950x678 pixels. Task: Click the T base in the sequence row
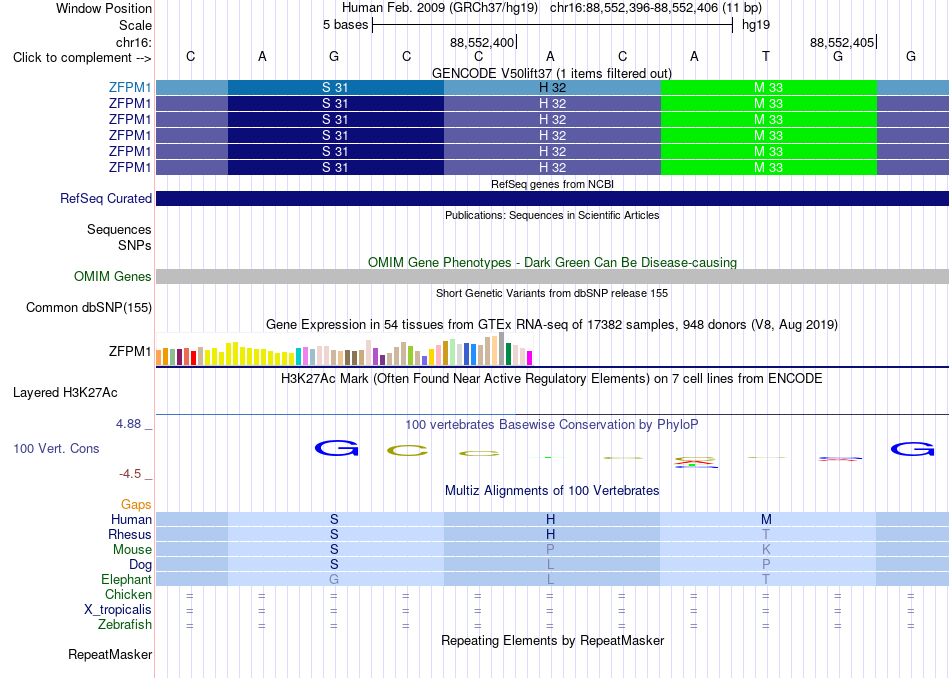point(766,56)
